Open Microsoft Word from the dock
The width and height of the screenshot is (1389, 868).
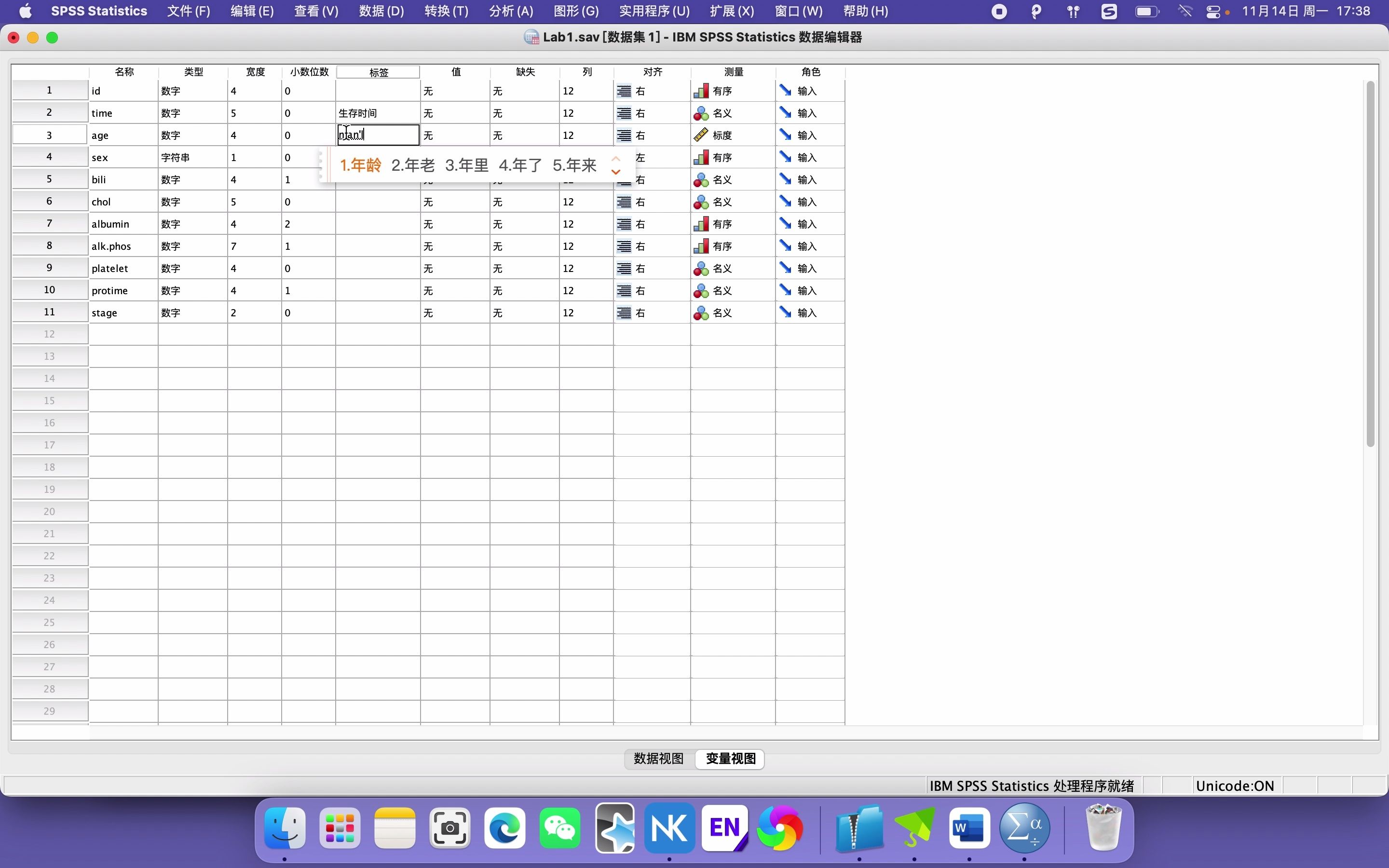(x=969, y=828)
